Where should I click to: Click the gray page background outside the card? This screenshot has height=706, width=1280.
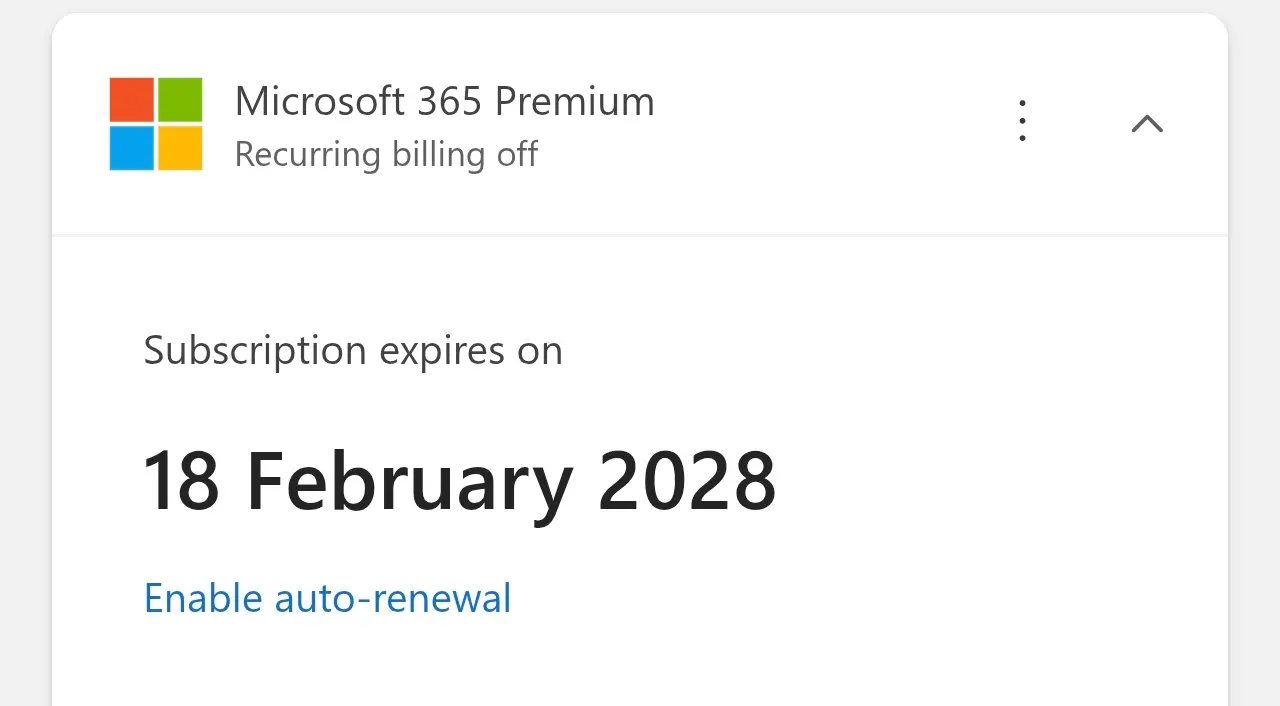tap(25, 350)
